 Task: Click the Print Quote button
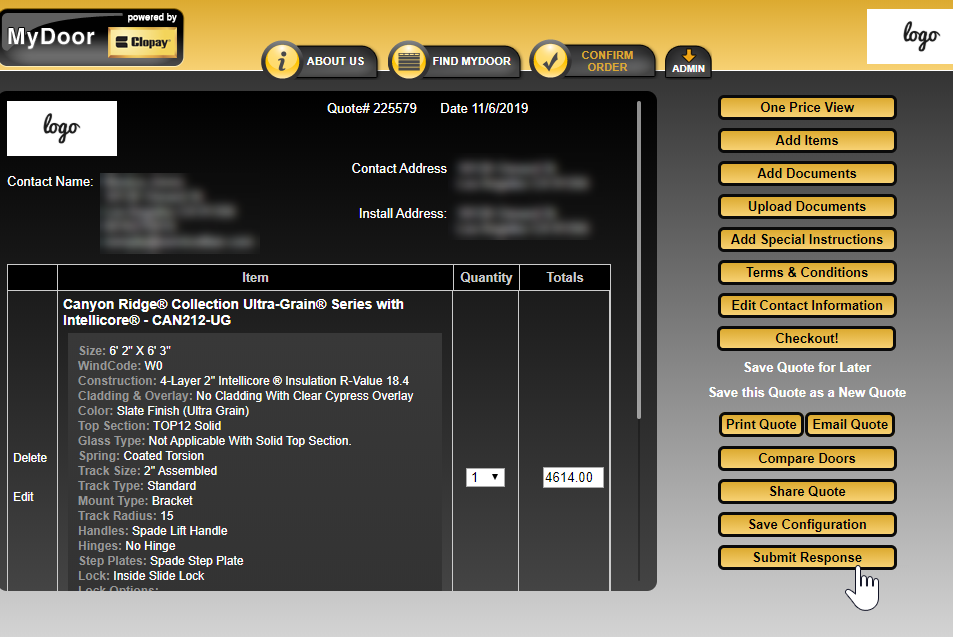(761, 424)
